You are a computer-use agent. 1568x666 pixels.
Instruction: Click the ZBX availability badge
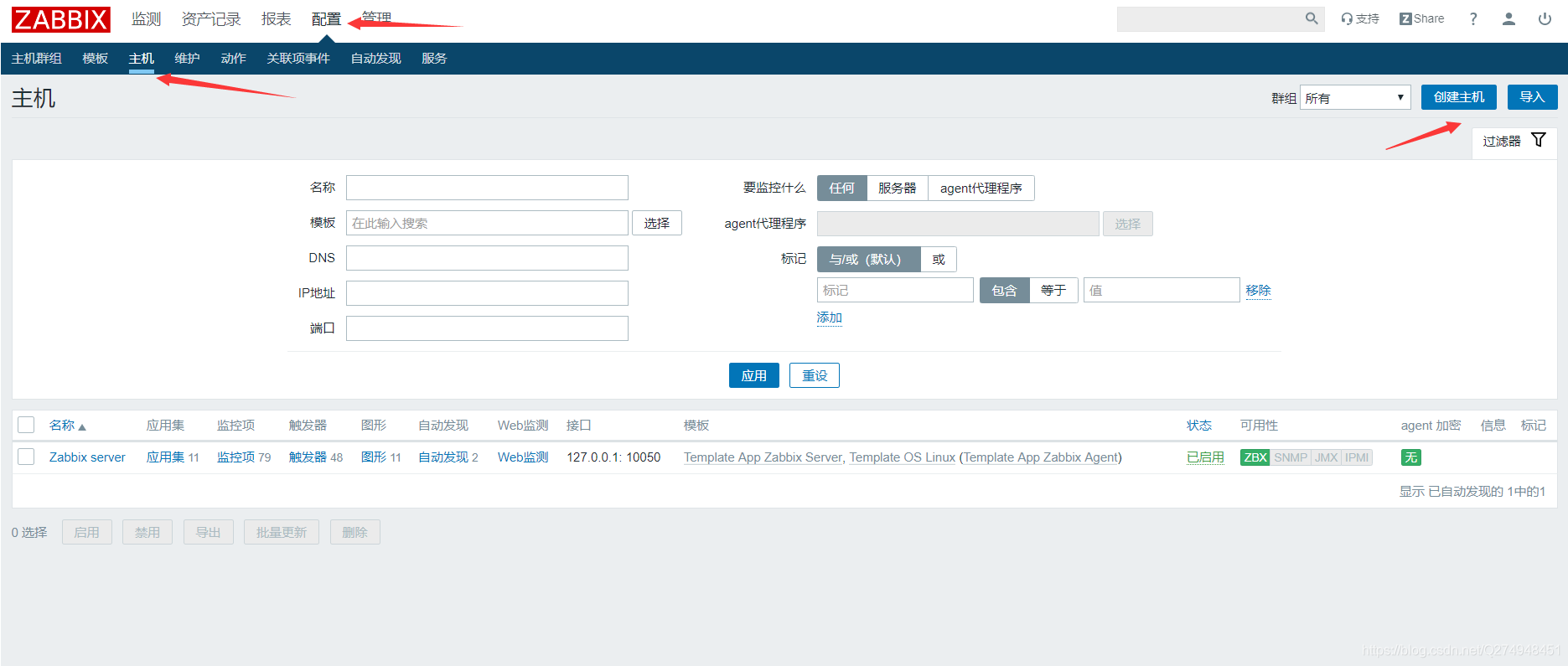1255,457
